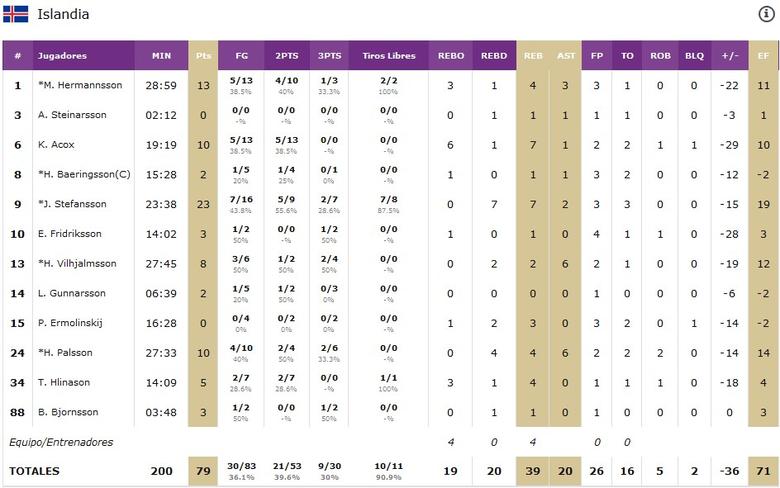Click the info icon top right
The width and height of the screenshot is (780, 488).
(x=766, y=13)
